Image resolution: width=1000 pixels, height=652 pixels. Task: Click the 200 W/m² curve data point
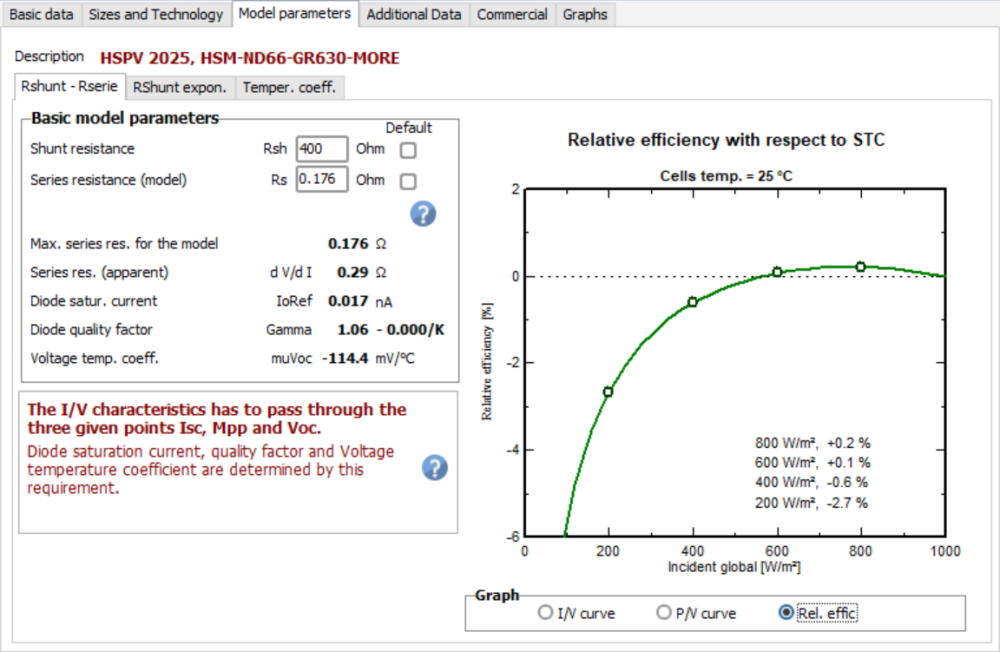608,392
